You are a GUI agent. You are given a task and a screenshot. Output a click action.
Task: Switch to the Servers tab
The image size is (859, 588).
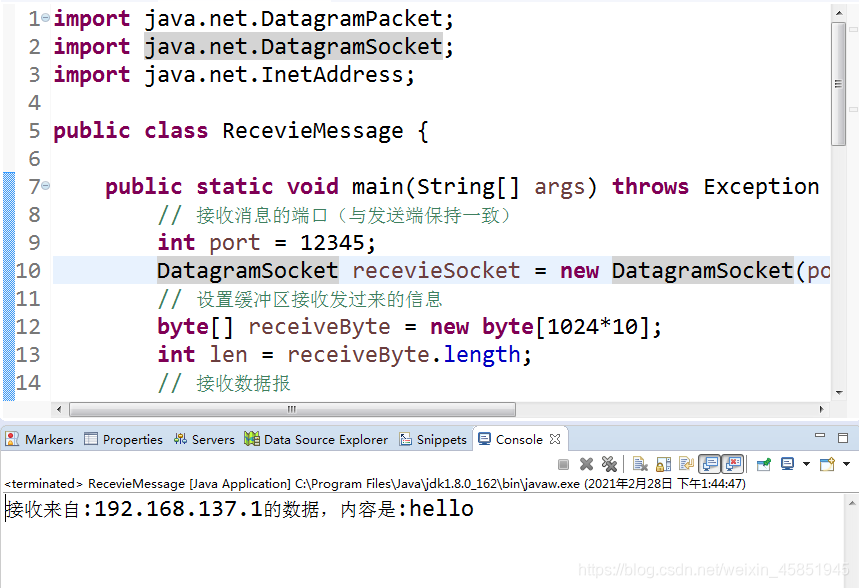pyautogui.click(x=204, y=439)
